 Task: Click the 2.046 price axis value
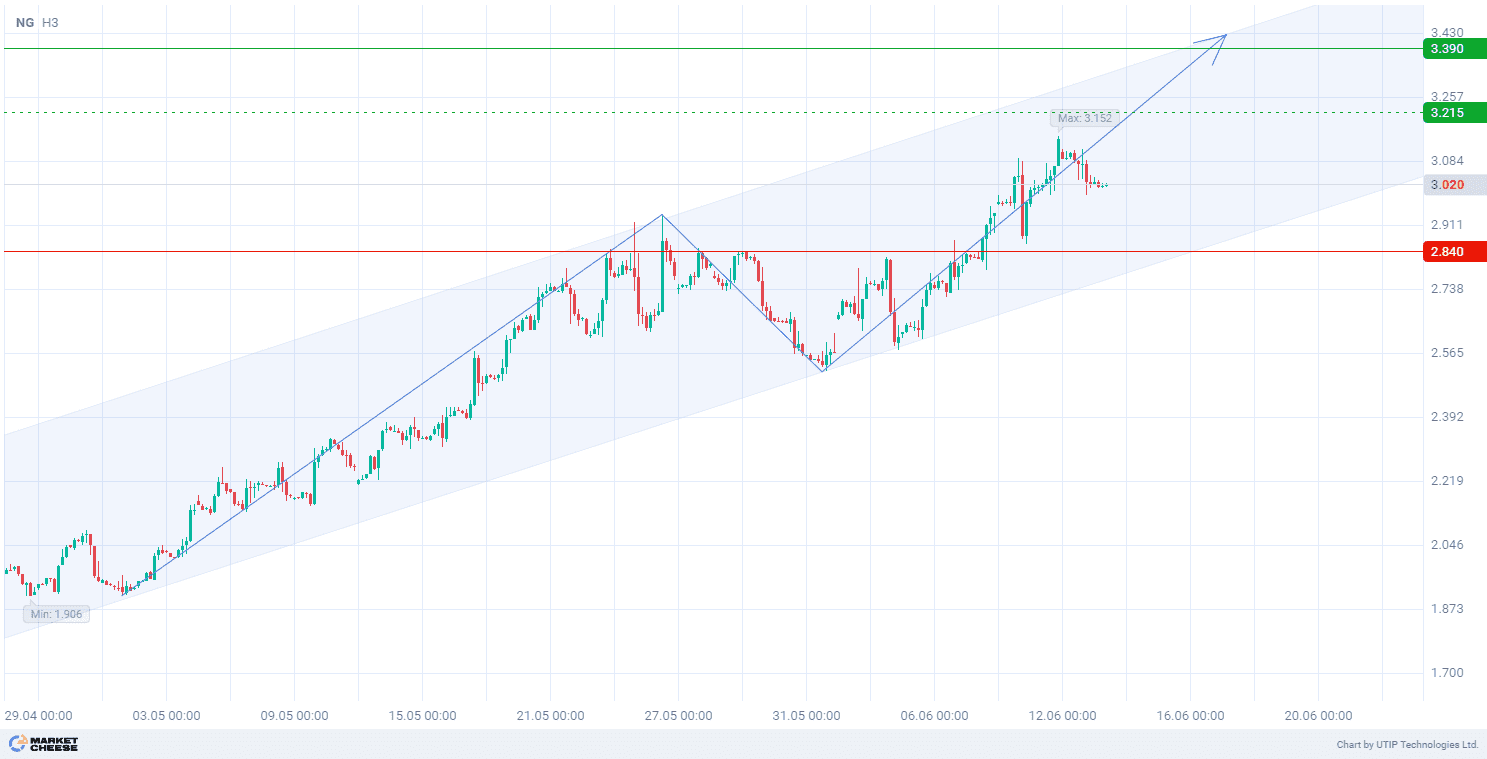[1447, 545]
